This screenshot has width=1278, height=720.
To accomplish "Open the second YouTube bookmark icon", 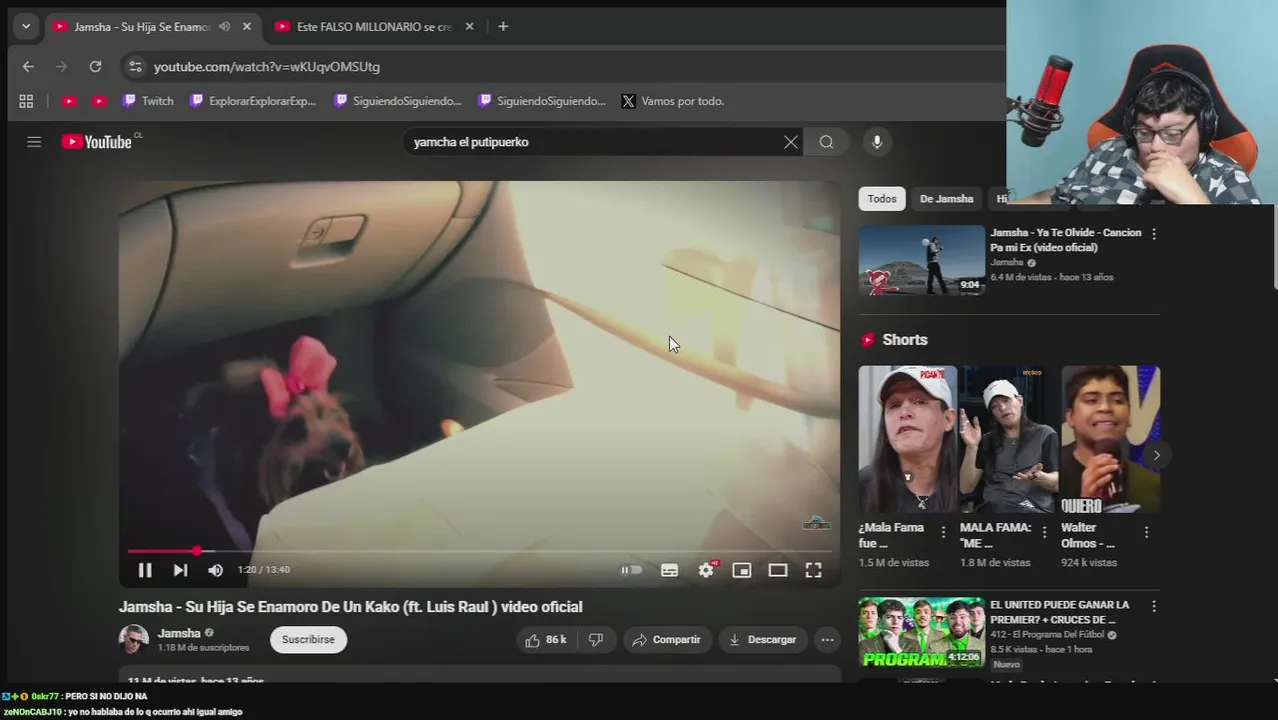I will coord(99,101).
